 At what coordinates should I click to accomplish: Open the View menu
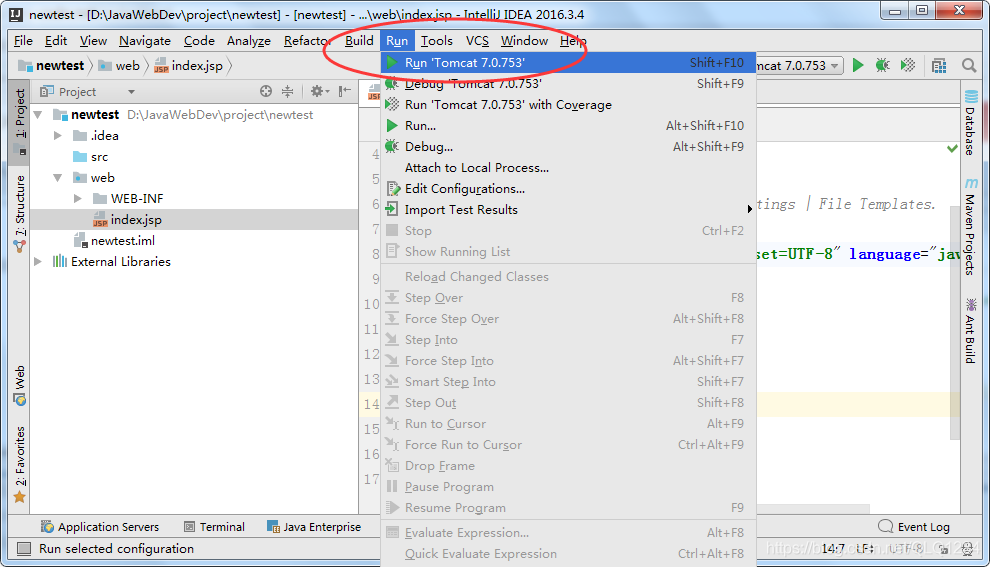tap(93, 40)
